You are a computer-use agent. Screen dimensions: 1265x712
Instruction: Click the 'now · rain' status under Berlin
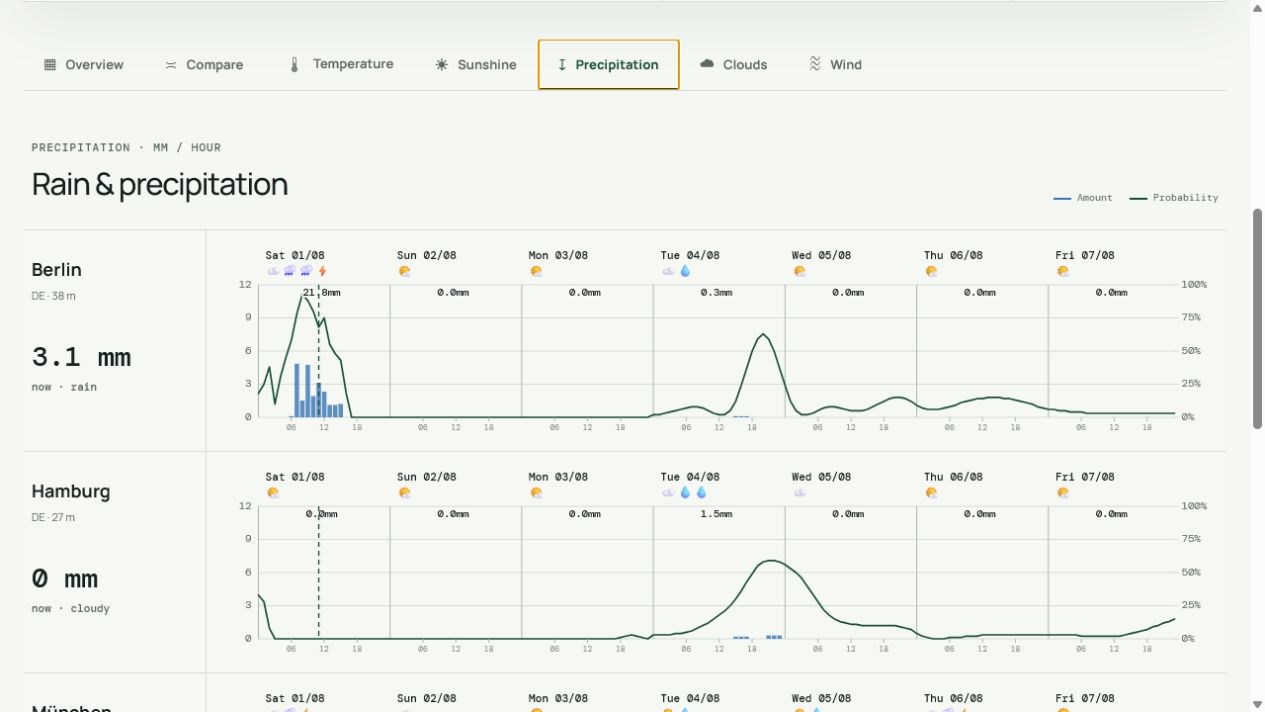64,387
